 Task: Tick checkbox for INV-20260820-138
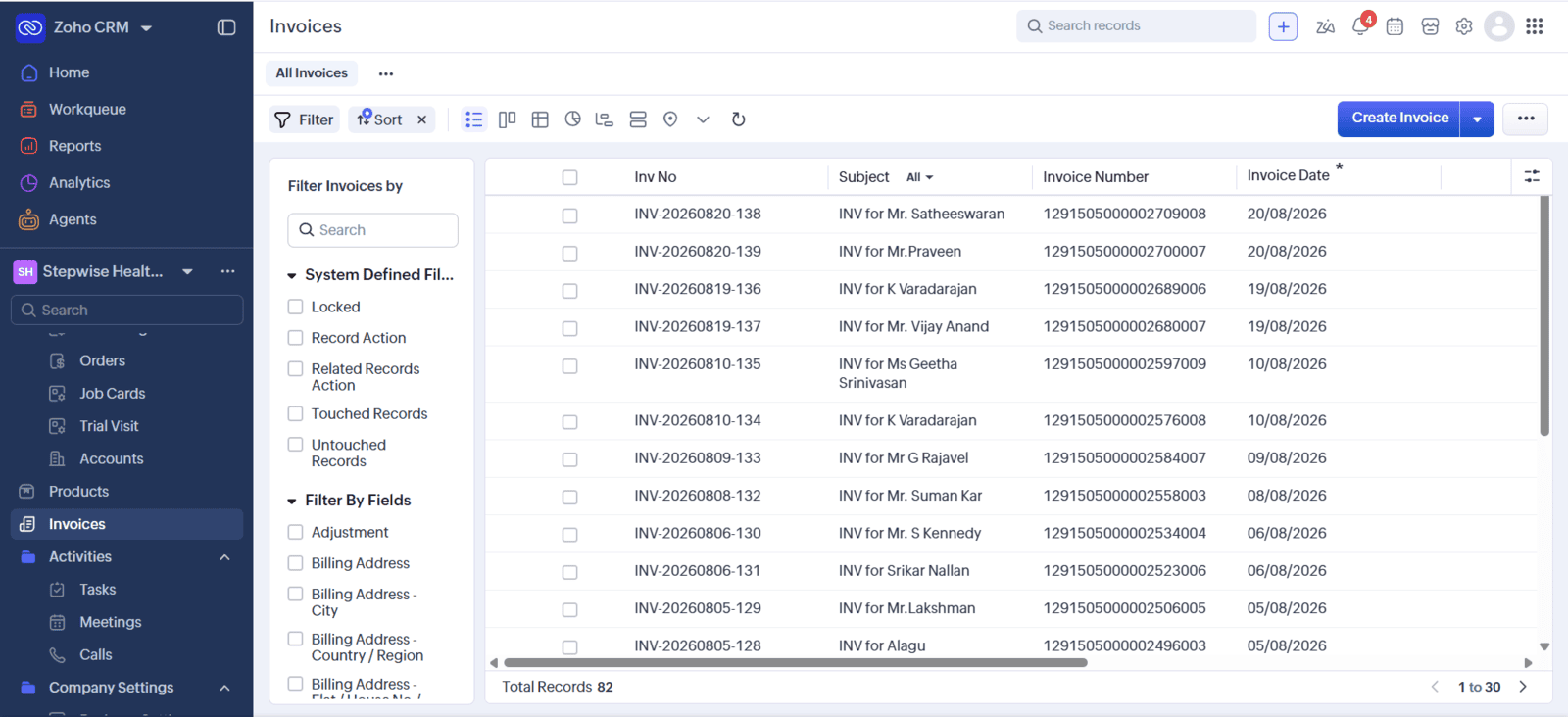(x=569, y=215)
